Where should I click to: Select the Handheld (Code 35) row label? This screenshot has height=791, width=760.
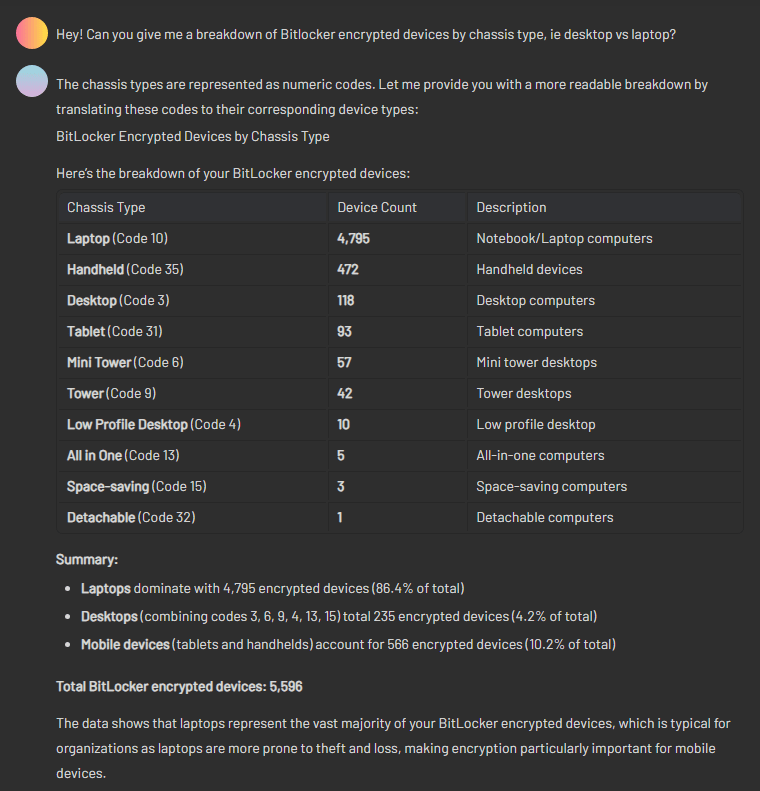125,269
